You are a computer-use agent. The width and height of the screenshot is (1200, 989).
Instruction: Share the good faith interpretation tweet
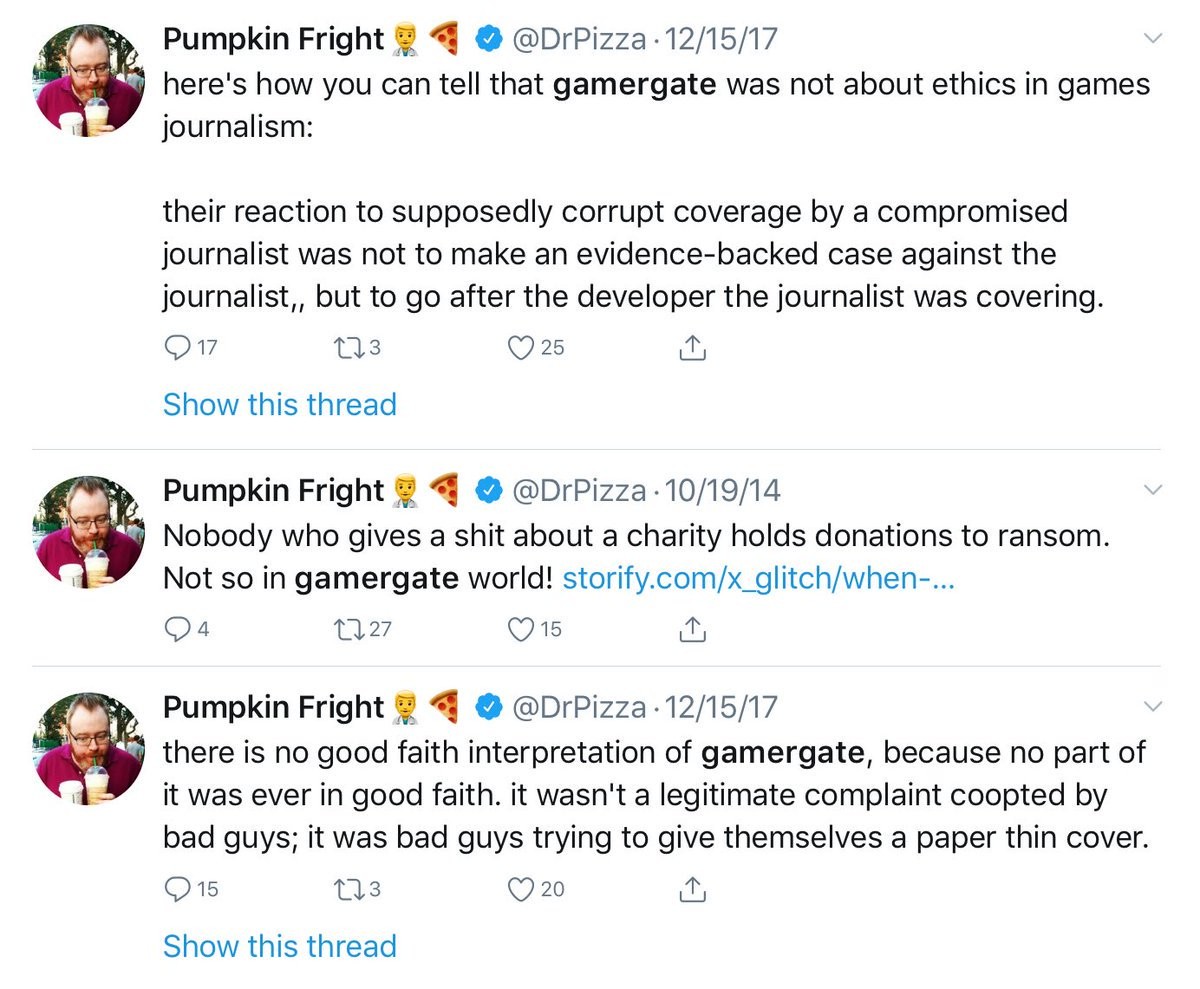693,888
